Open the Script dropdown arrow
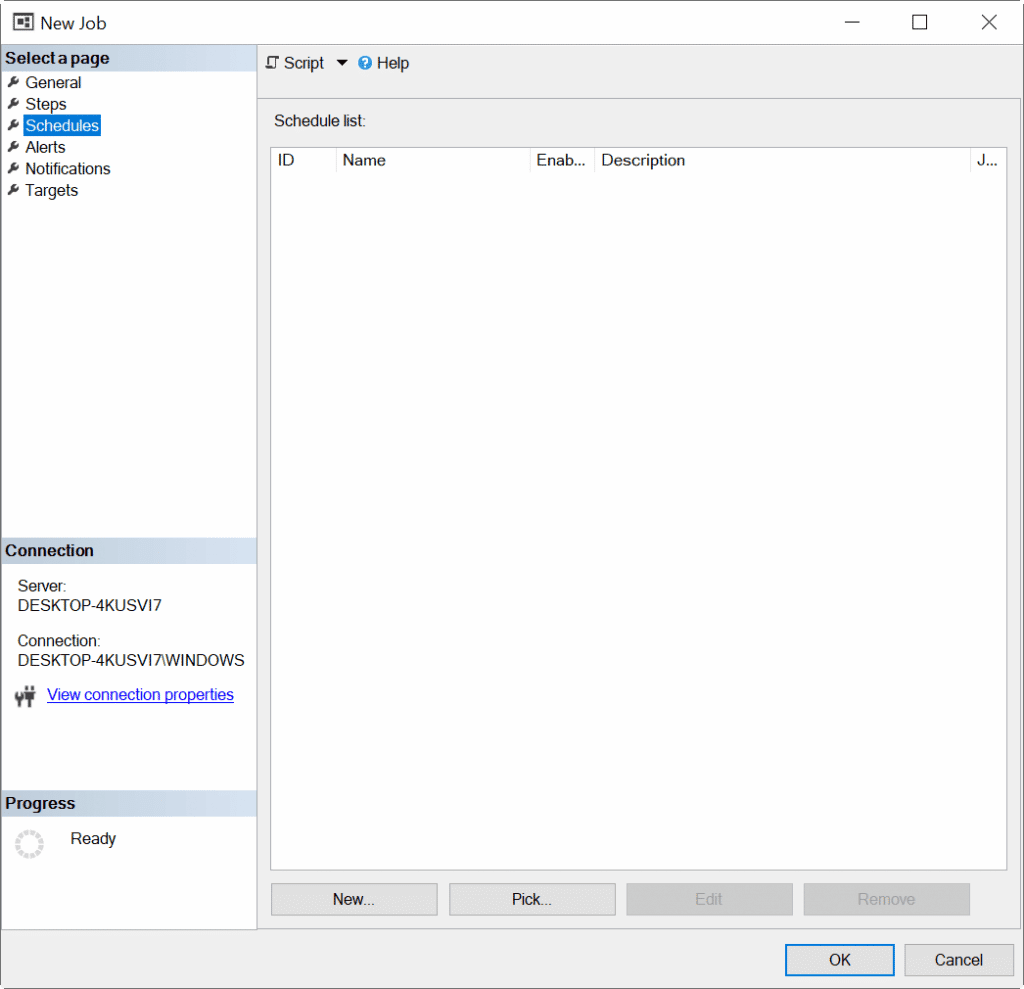Screen dimensions: 1024x989 coord(341,62)
